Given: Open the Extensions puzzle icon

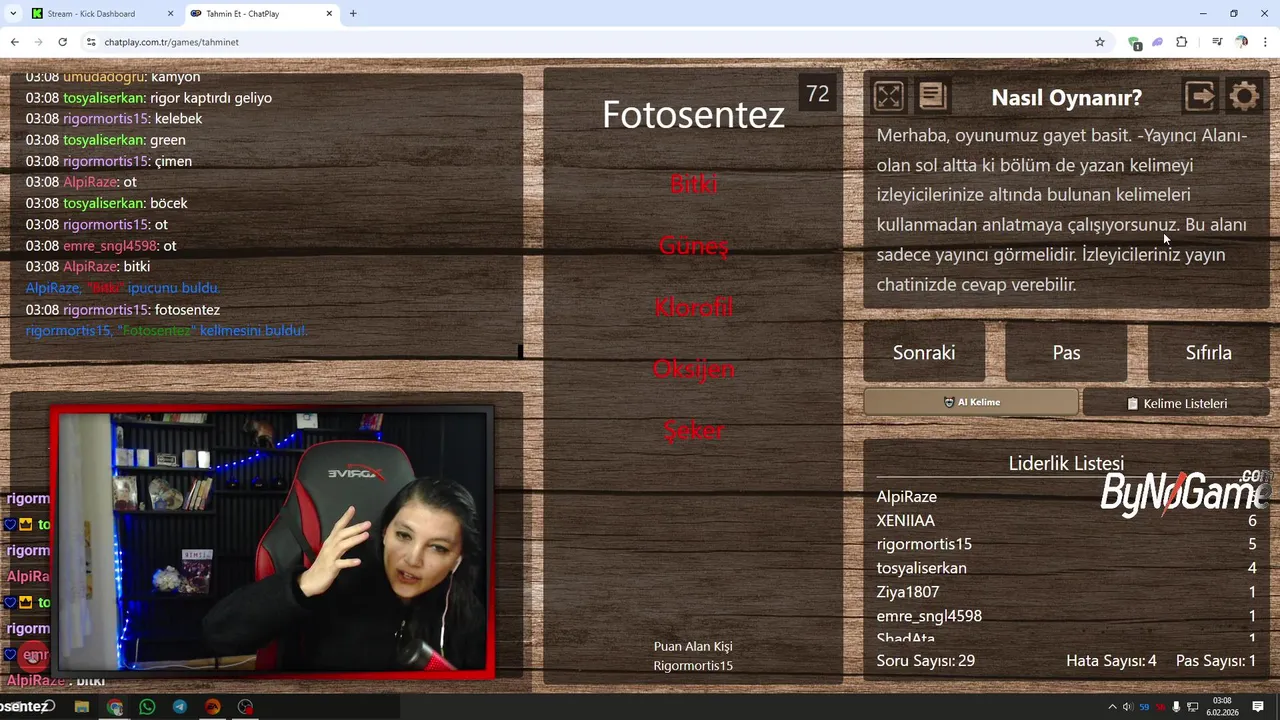Looking at the screenshot, I should click(x=1182, y=42).
